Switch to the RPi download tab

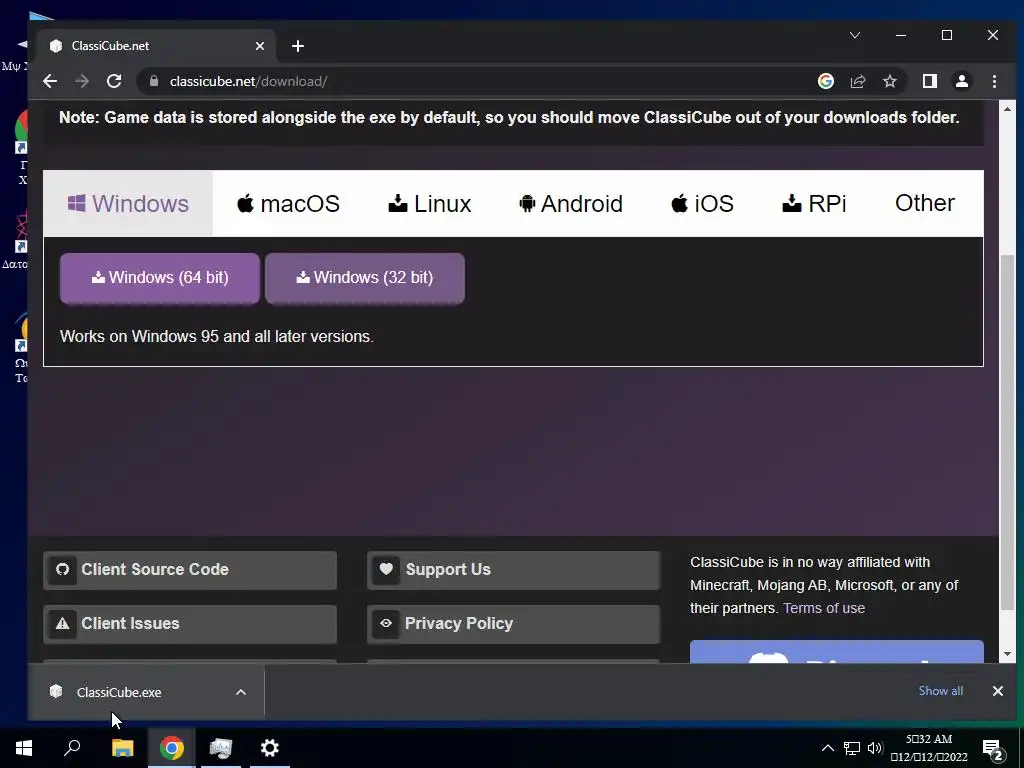814,203
